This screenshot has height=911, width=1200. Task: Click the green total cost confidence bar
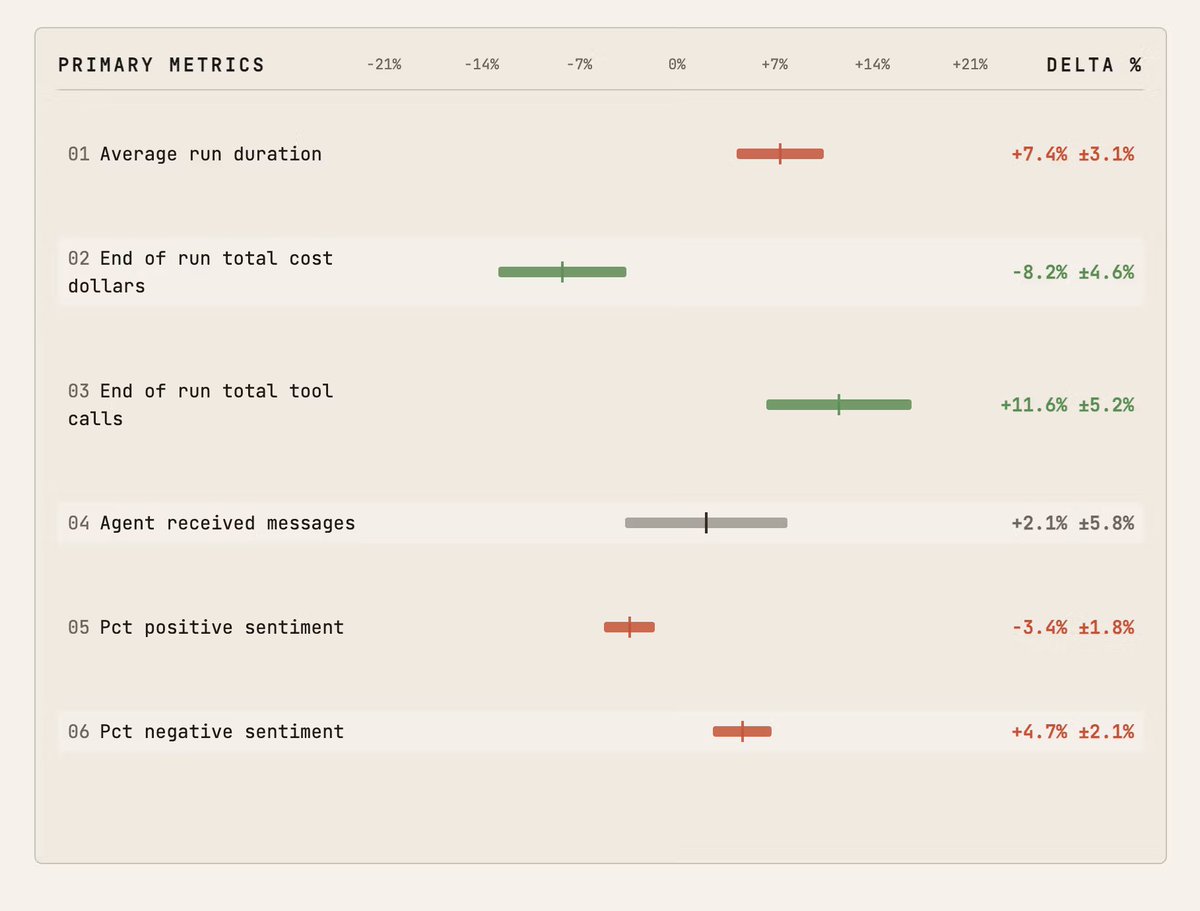click(x=562, y=272)
